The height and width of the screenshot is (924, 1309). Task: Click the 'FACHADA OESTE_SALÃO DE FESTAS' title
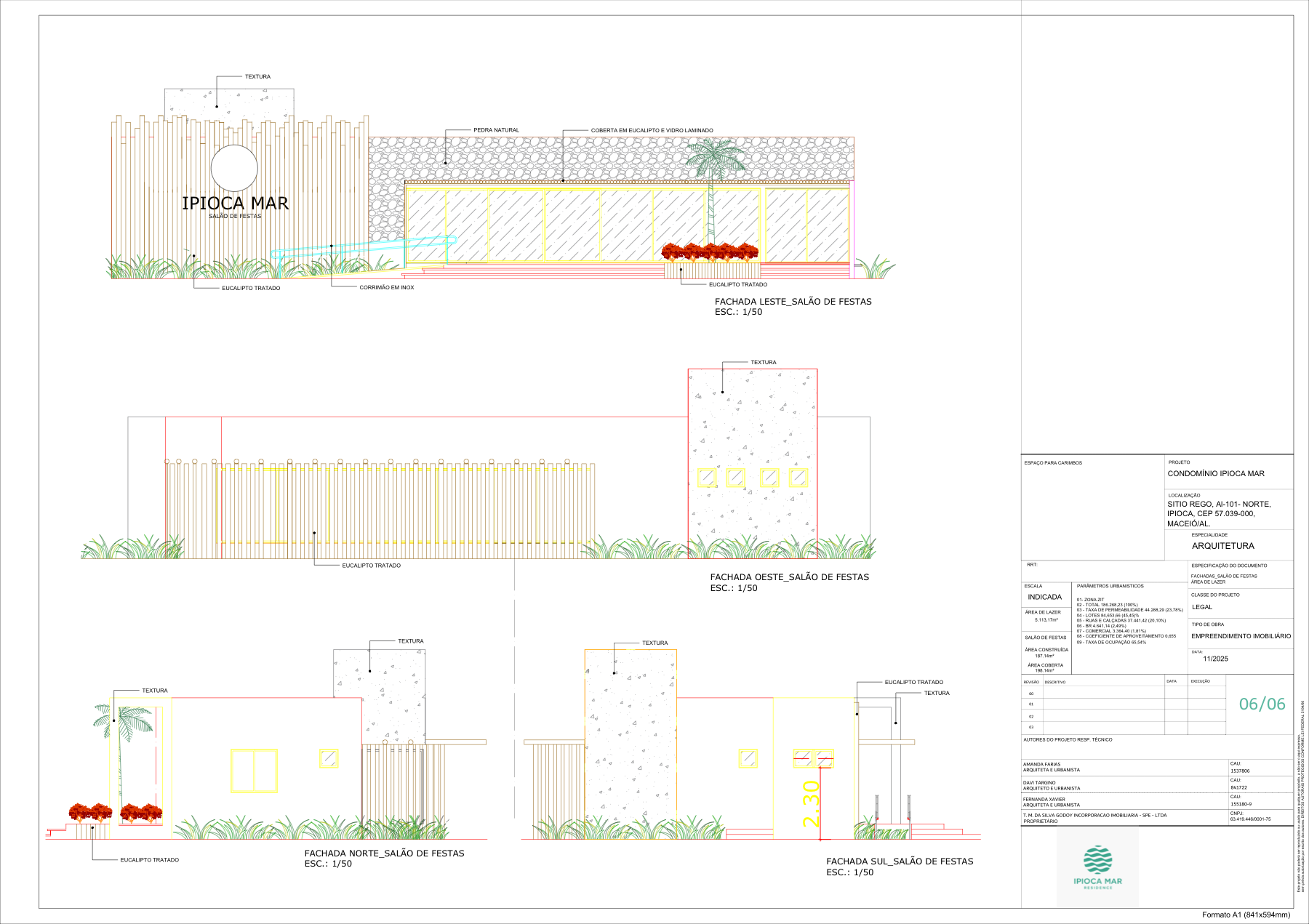point(789,577)
